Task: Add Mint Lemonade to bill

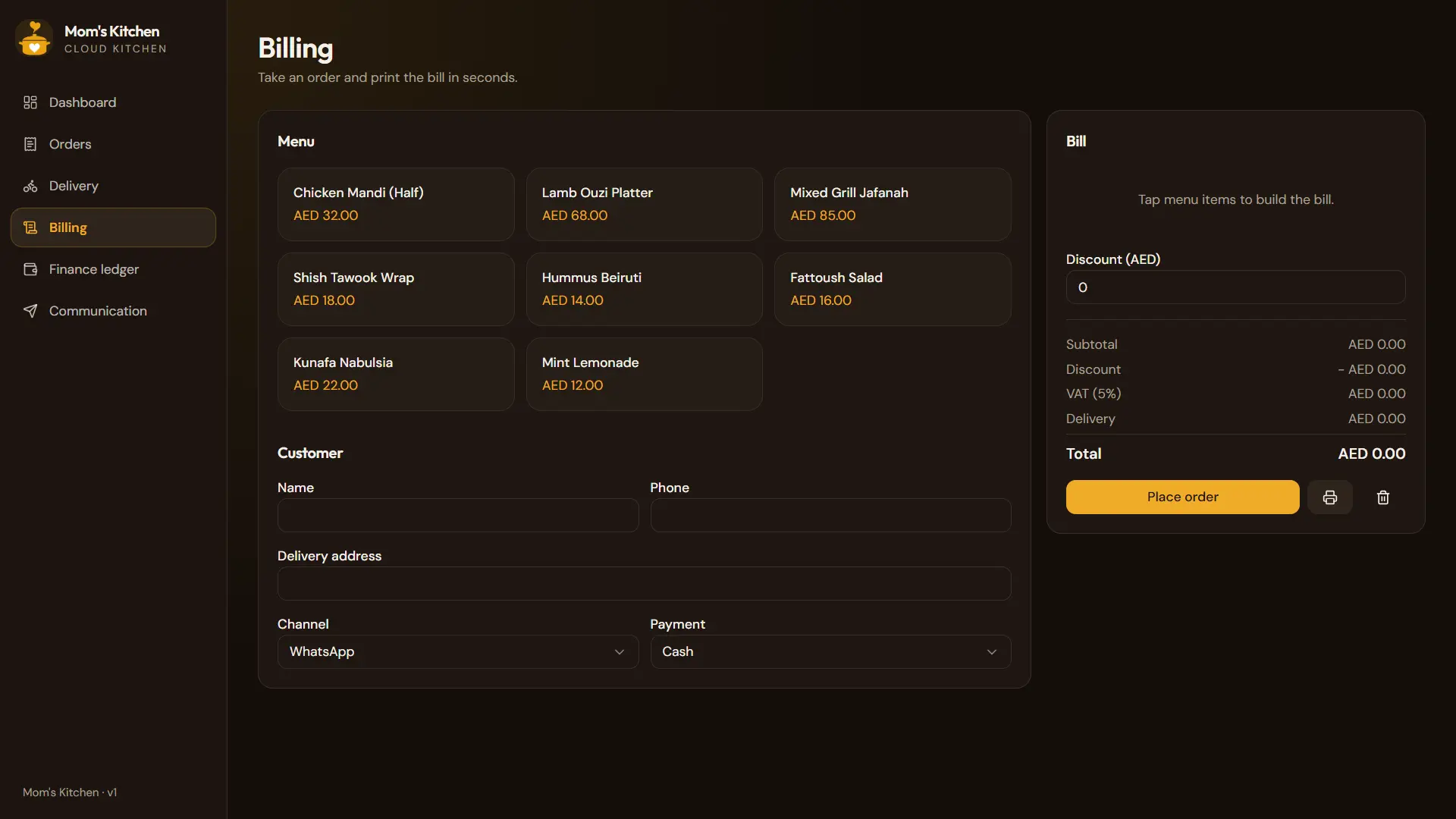Action: (x=645, y=374)
